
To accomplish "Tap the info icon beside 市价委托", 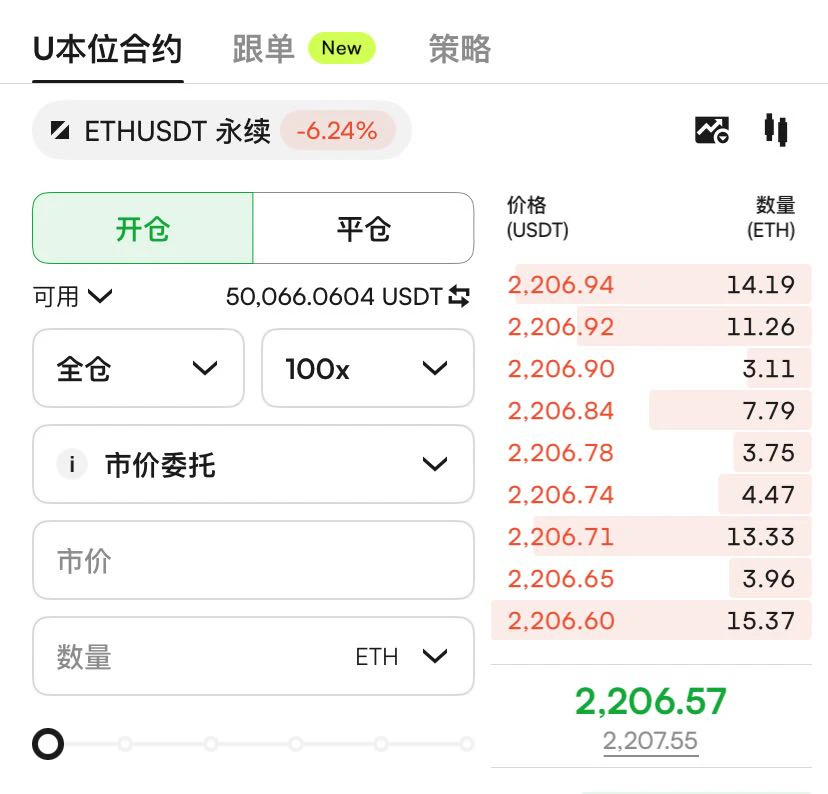I will tap(72, 465).
